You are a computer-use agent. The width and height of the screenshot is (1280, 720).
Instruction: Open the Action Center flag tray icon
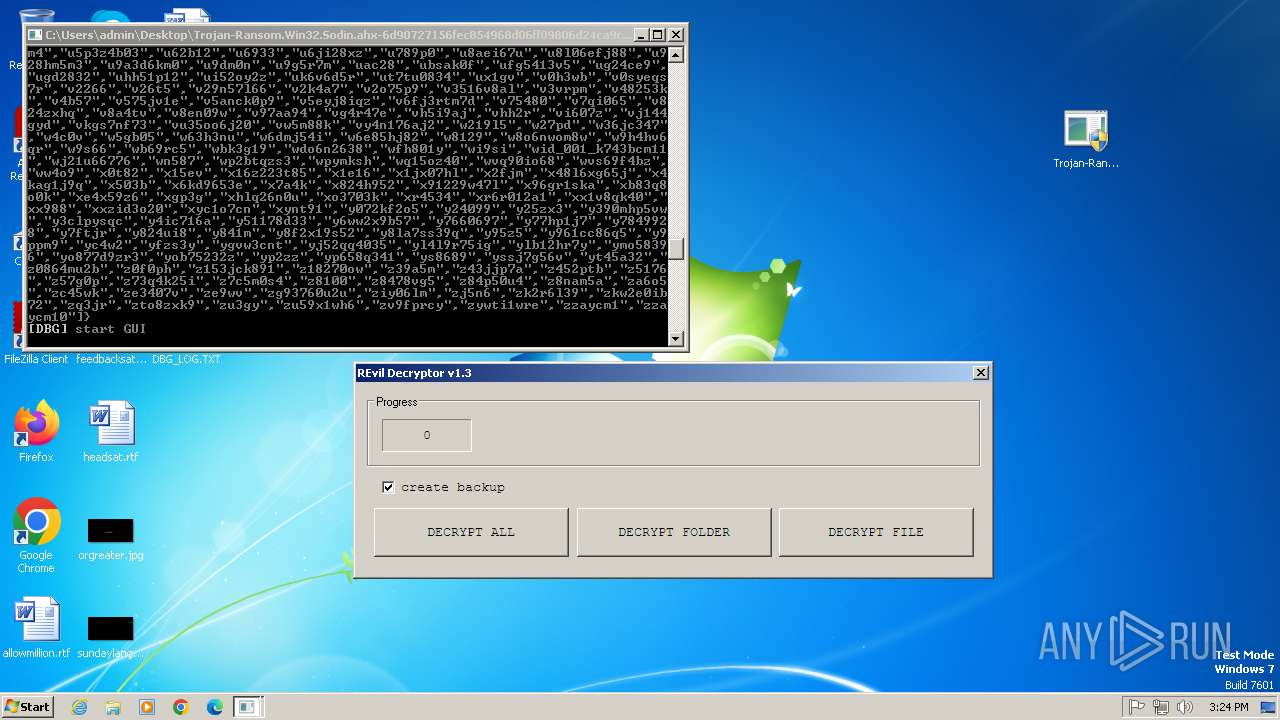(1137, 707)
